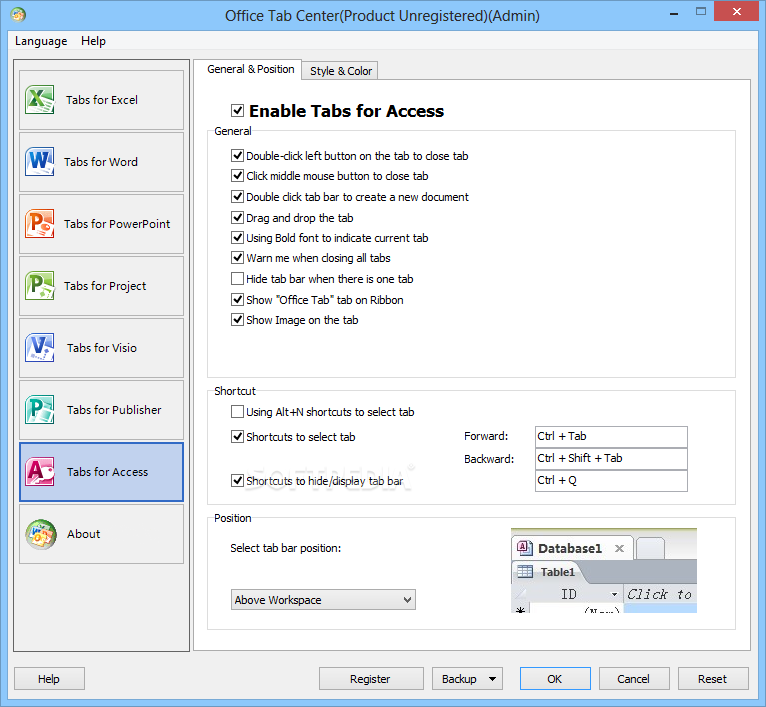Uncheck Show Image on the tab
Screen dimensions: 766x707
(x=237, y=320)
